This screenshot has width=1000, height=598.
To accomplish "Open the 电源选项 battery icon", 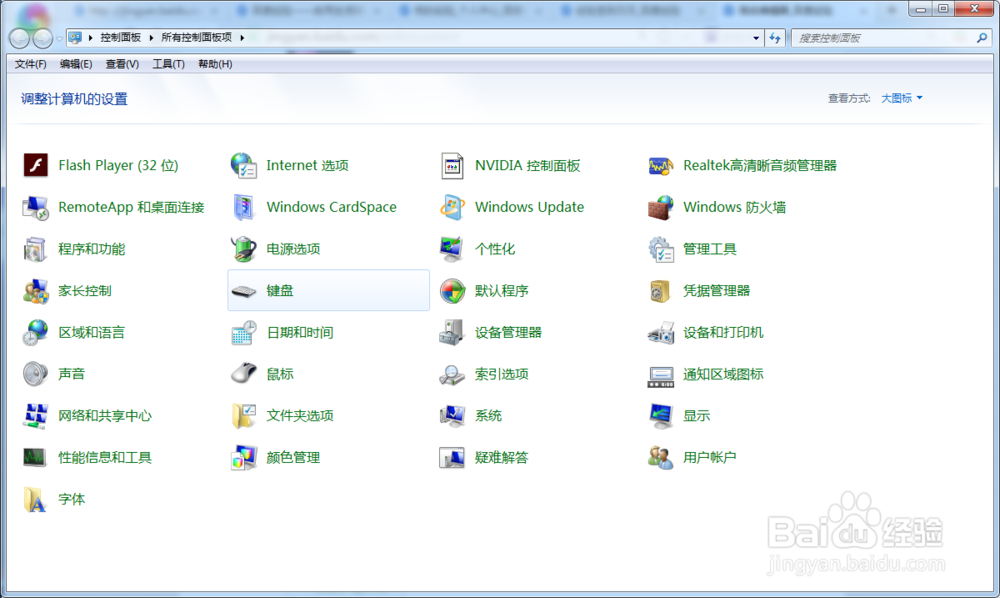I will coord(244,249).
